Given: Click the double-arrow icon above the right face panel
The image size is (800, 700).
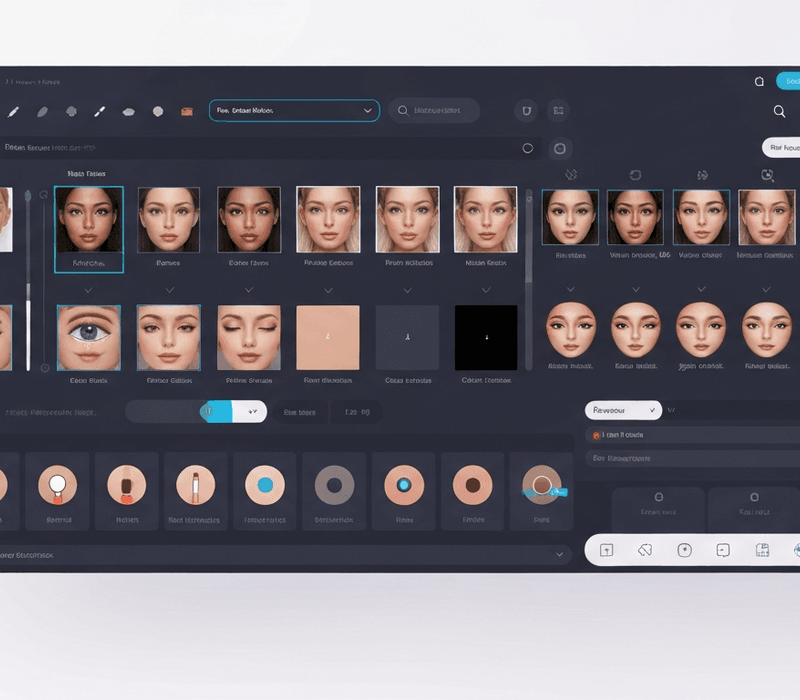Looking at the screenshot, I should 703,176.
